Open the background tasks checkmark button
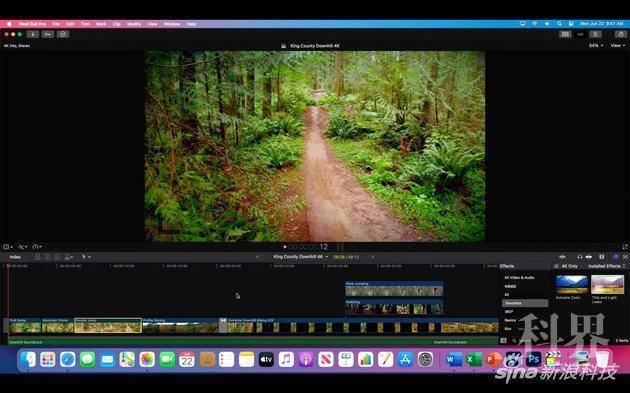 [63, 34]
